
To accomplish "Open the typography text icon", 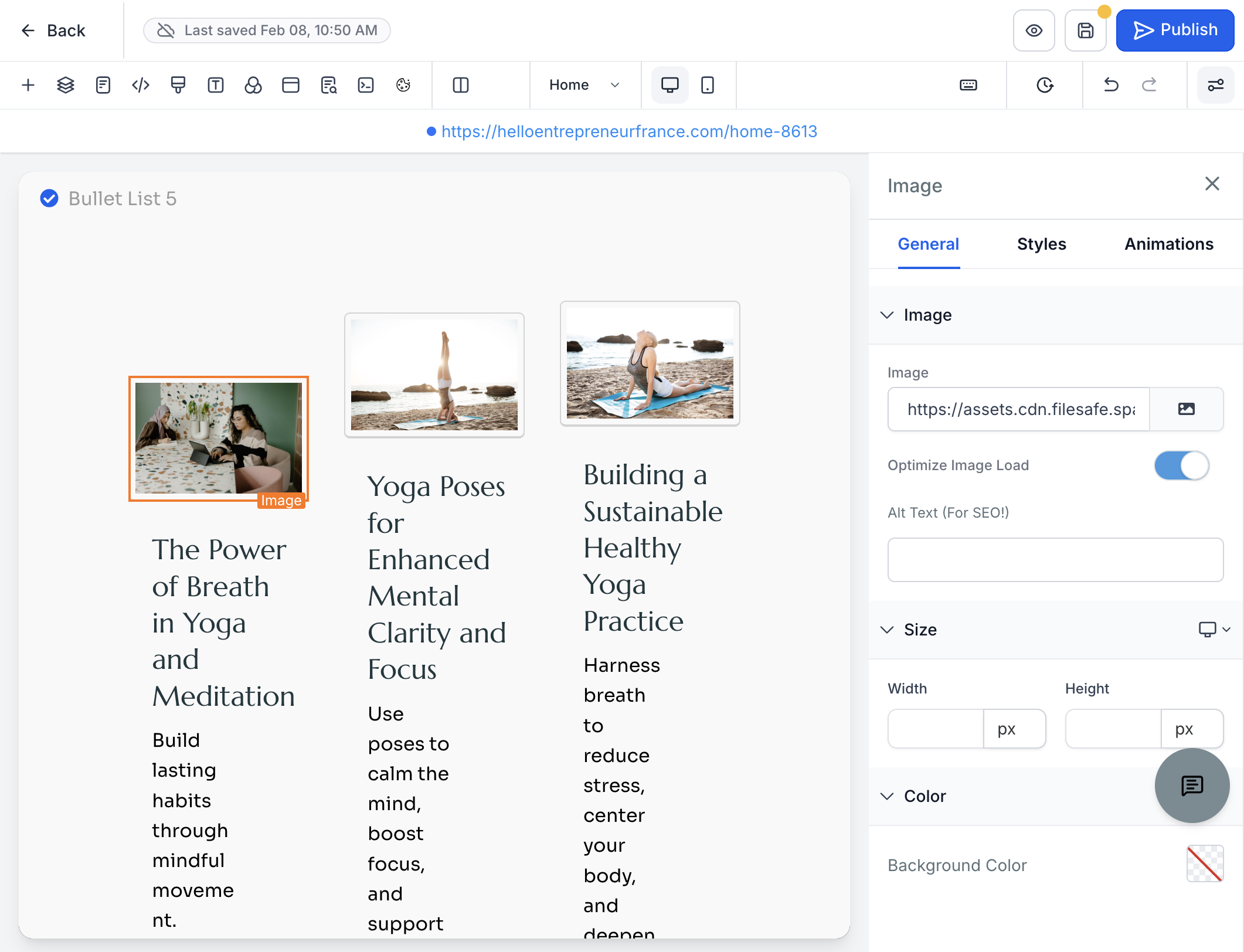I will coord(216,85).
